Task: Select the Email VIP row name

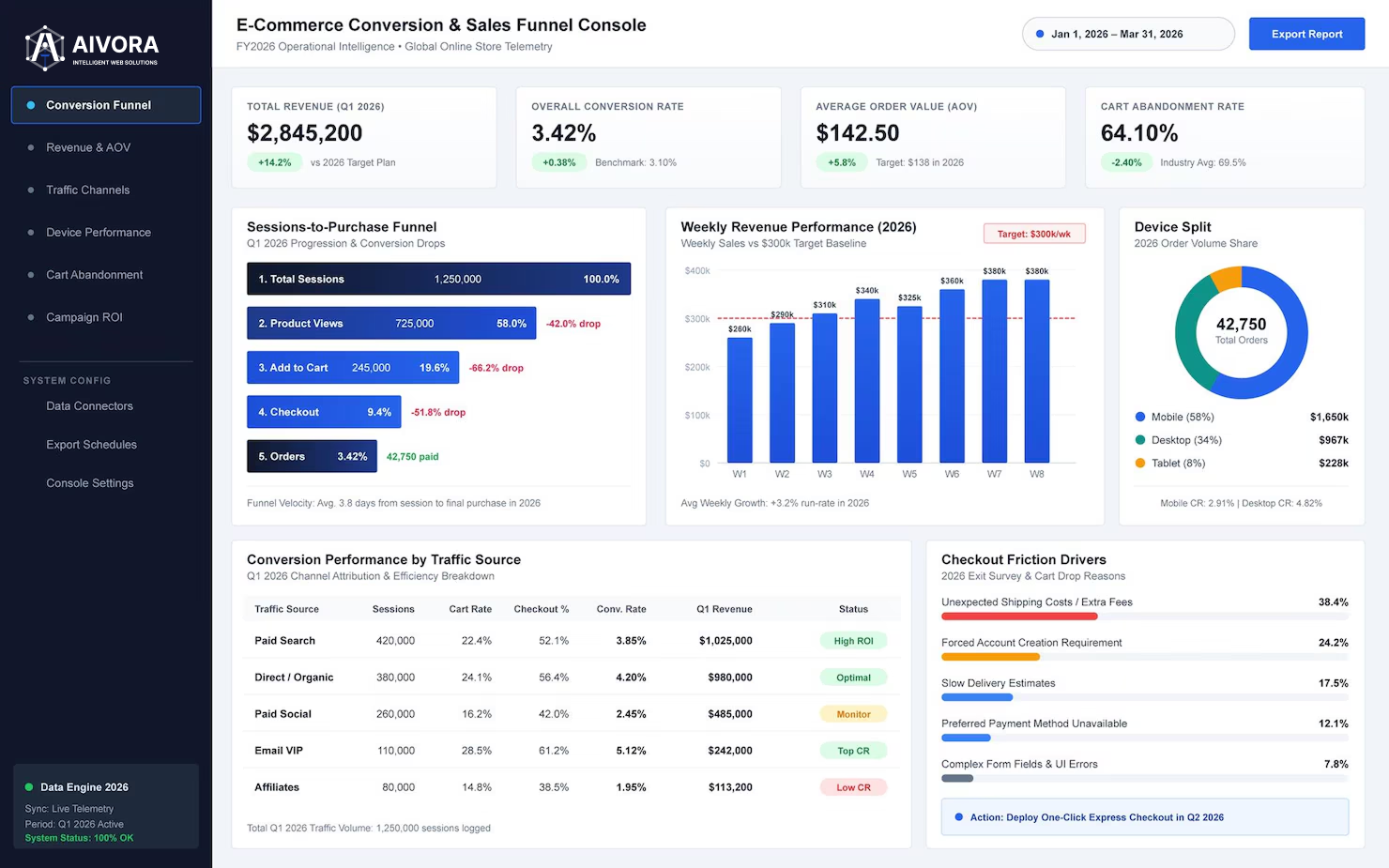Action: coord(279,751)
